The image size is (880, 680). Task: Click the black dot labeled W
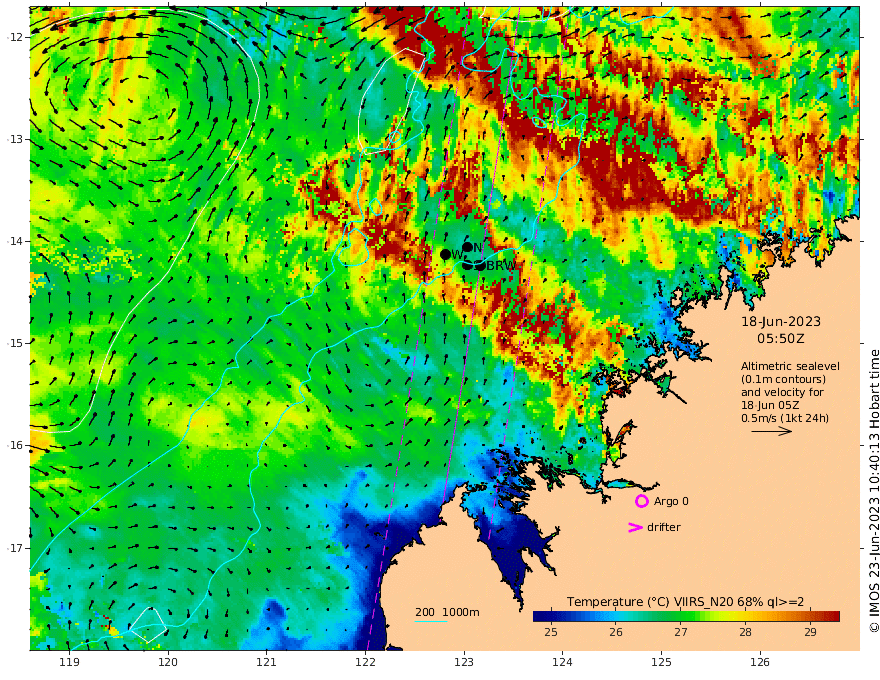click(x=446, y=254)
